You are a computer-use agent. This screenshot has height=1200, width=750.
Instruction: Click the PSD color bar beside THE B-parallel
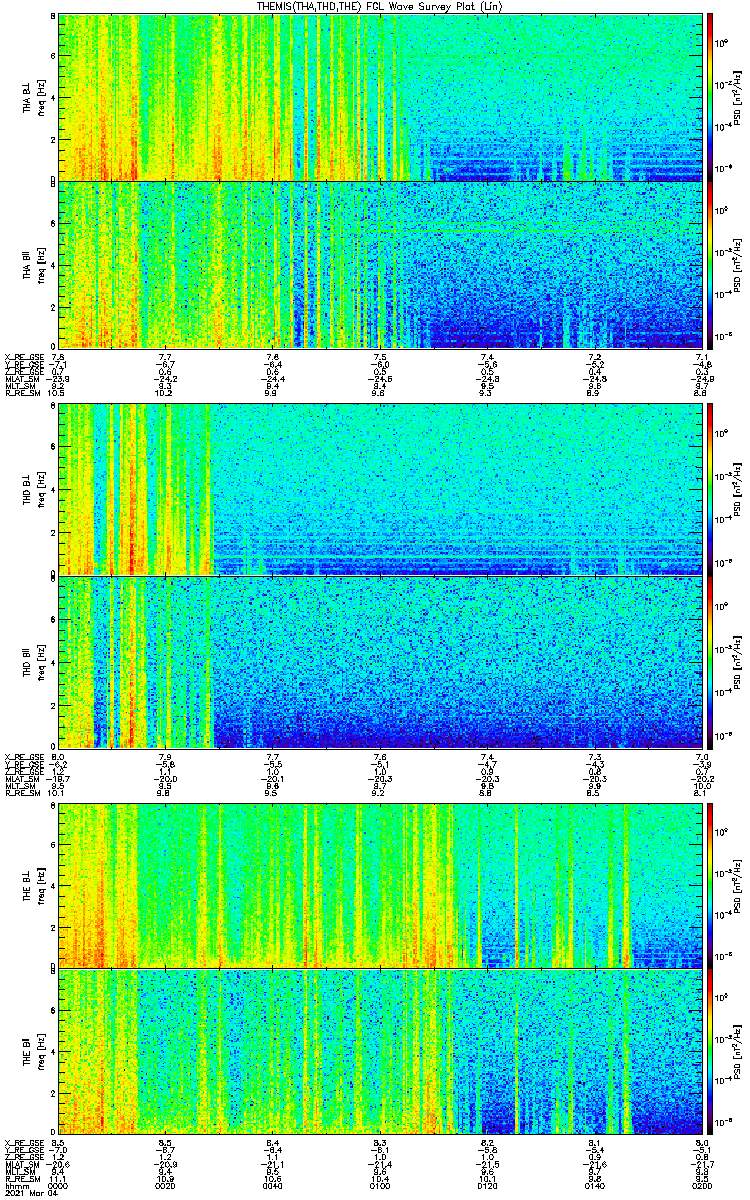[709, 1051]
